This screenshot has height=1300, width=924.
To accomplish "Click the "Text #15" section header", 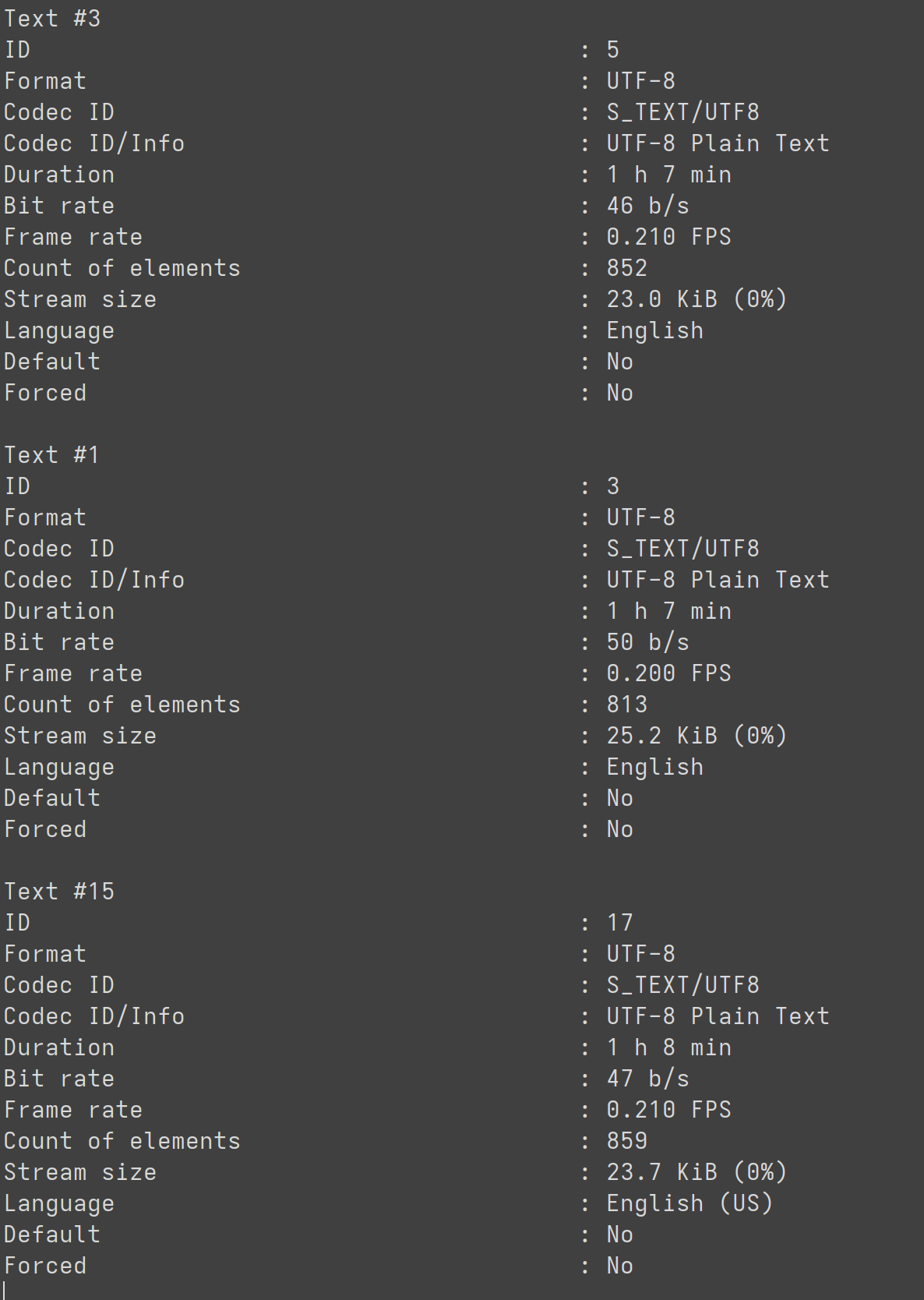I will tap(59, 892).
